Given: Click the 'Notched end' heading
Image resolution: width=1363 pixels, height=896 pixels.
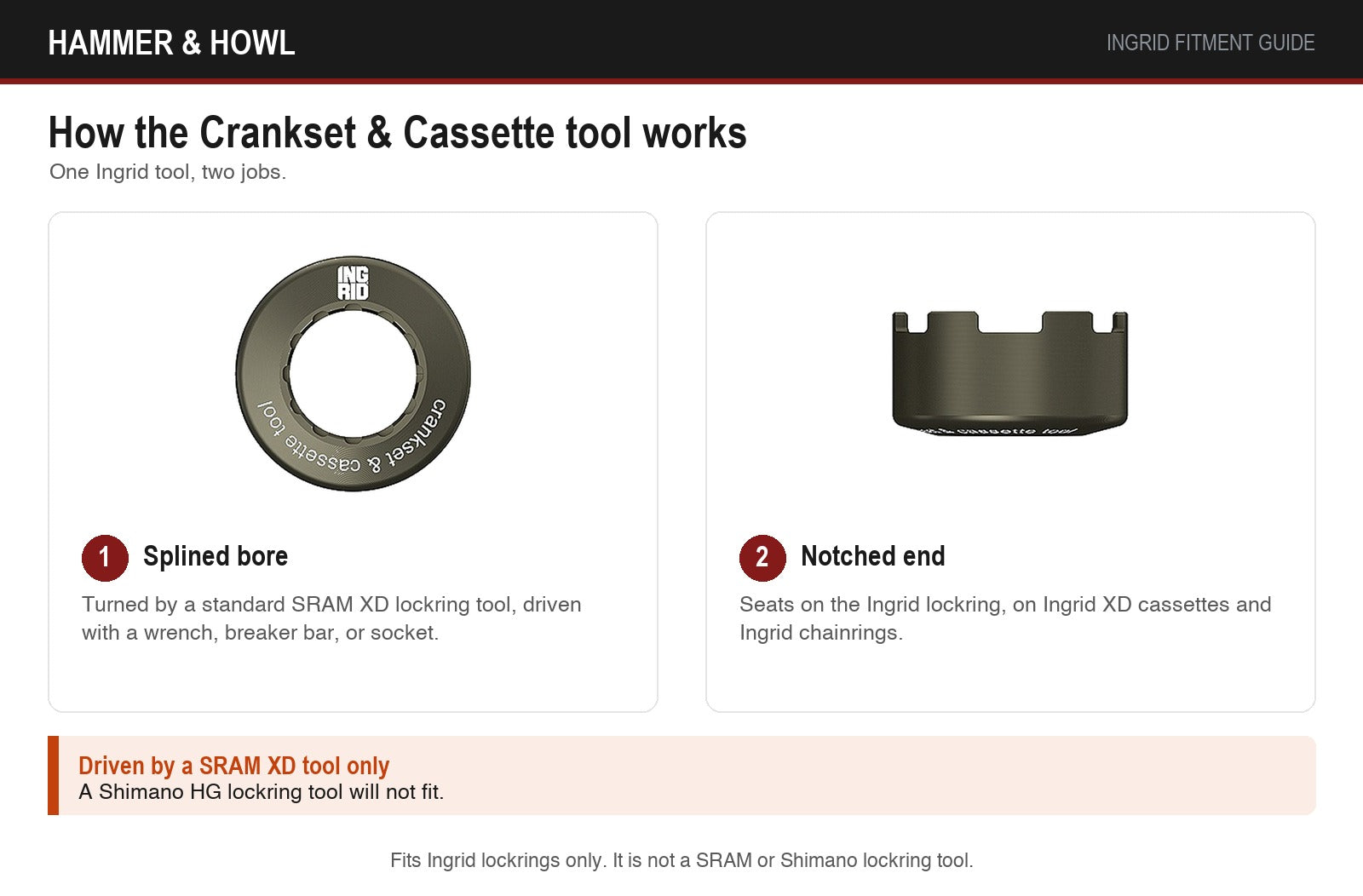Looking at the screenshot, I should click(873, 556).
